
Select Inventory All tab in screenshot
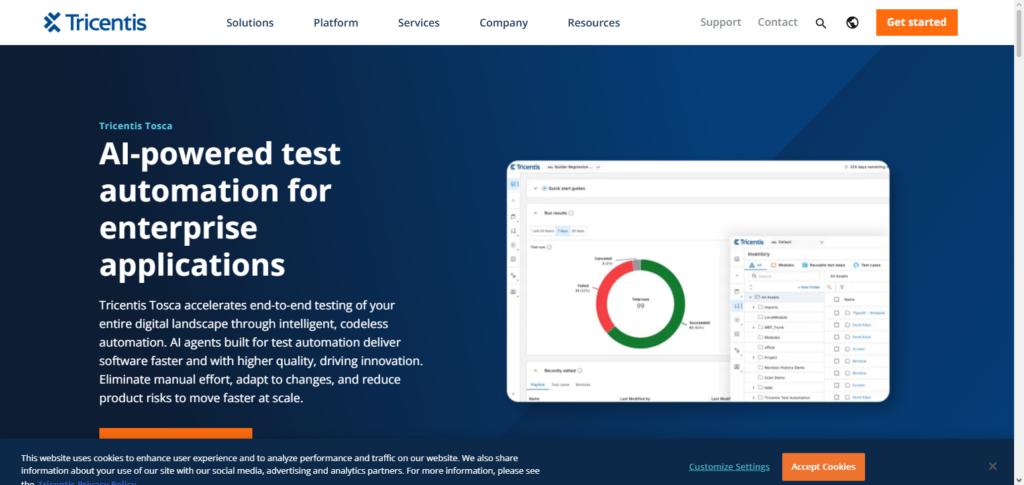755,266
